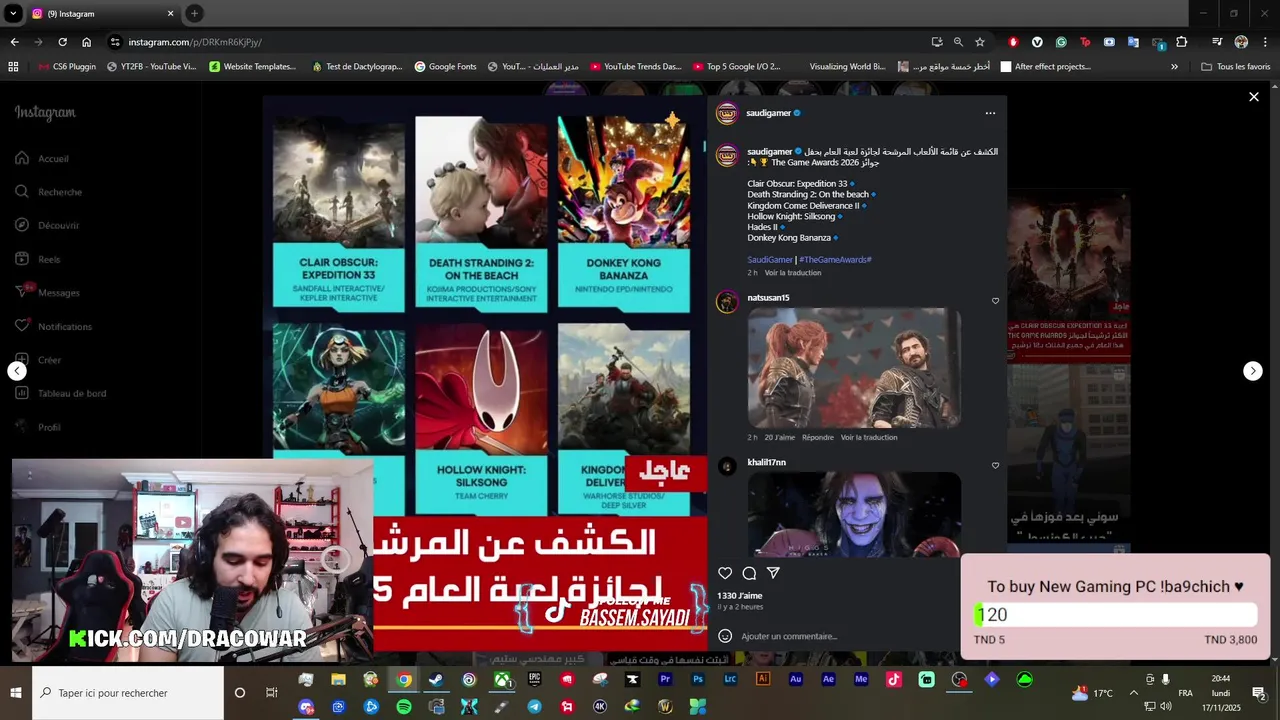Open Créer in Instagram sidebar
The image size is (1280, 720).
click(38, 360)
